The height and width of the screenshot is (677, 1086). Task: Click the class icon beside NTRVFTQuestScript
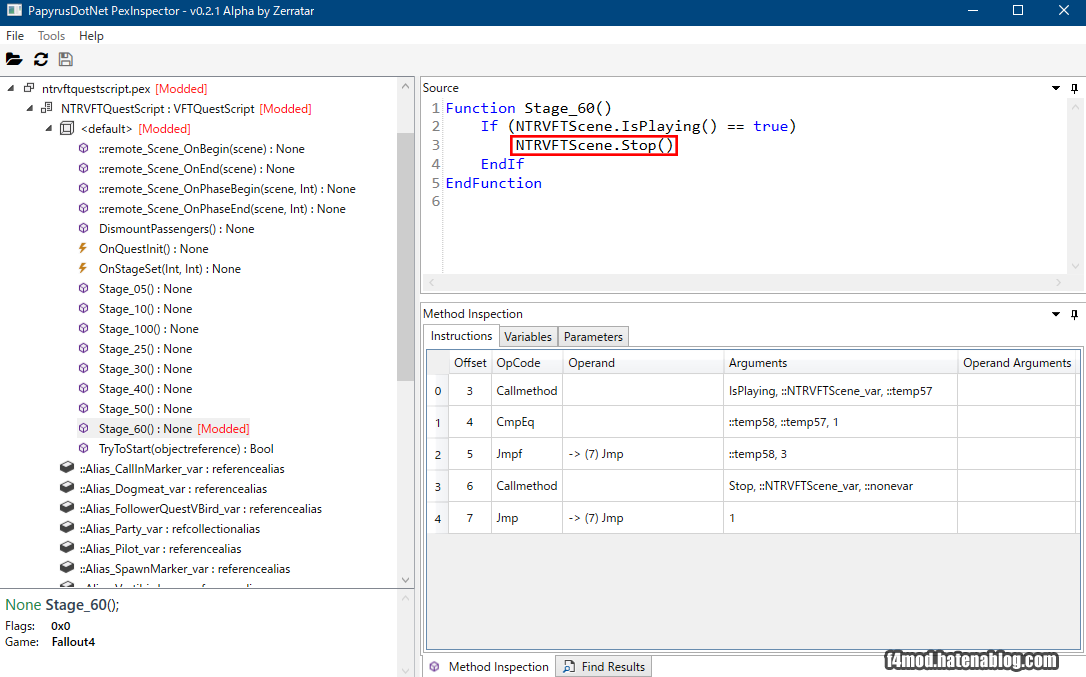coord(47,108)
